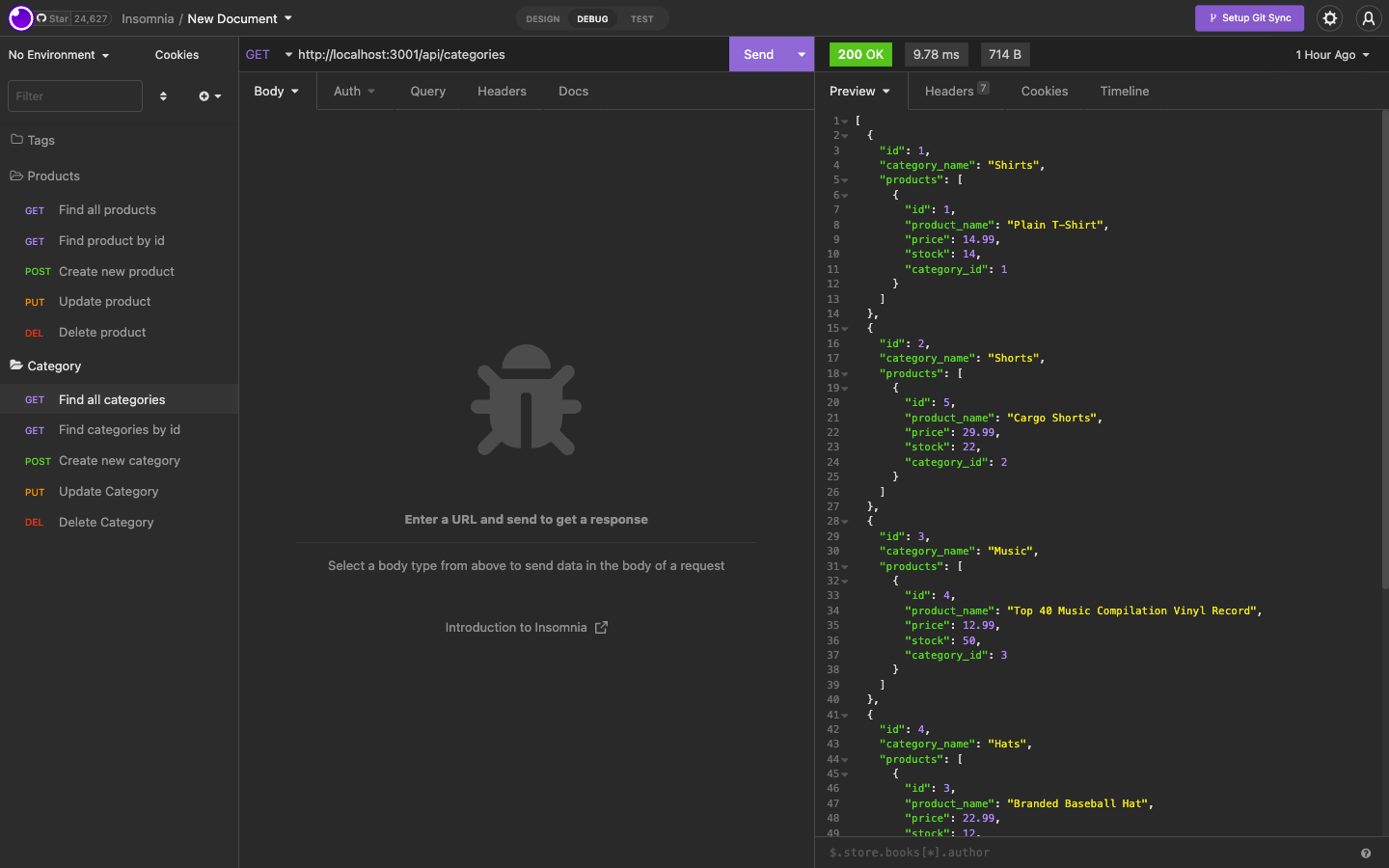Click the sort requests icon beside Filter

click(x=163, y=95)
